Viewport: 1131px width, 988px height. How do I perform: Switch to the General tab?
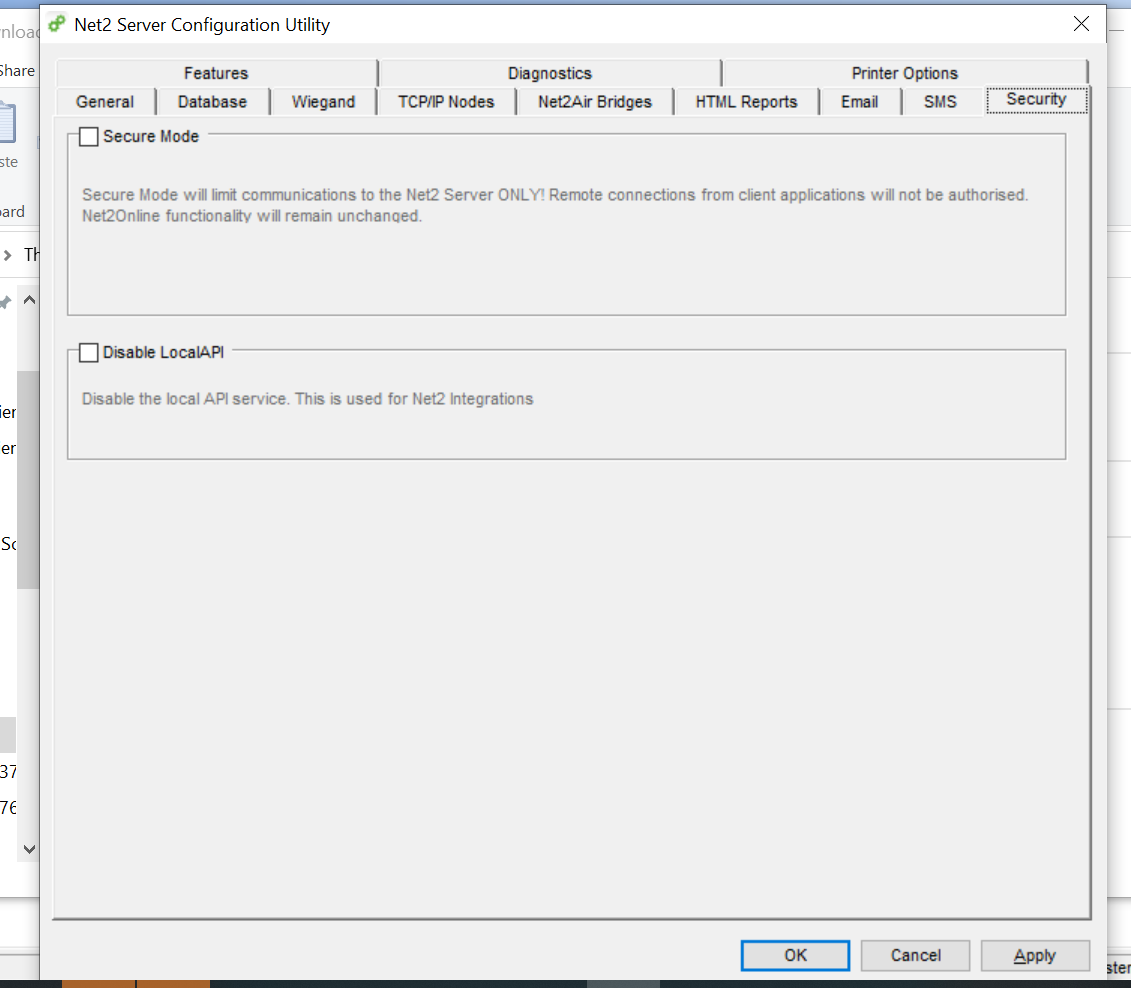[105, 102]
